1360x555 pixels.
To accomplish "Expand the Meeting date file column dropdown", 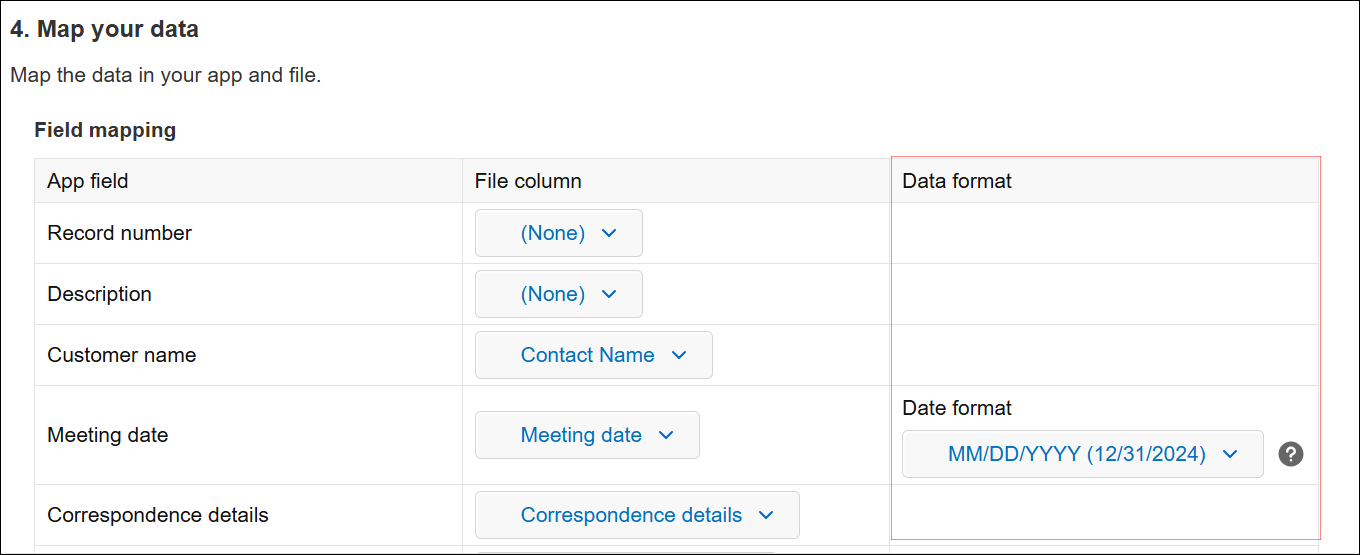I will pyautogui.click(x=587, y=435).
